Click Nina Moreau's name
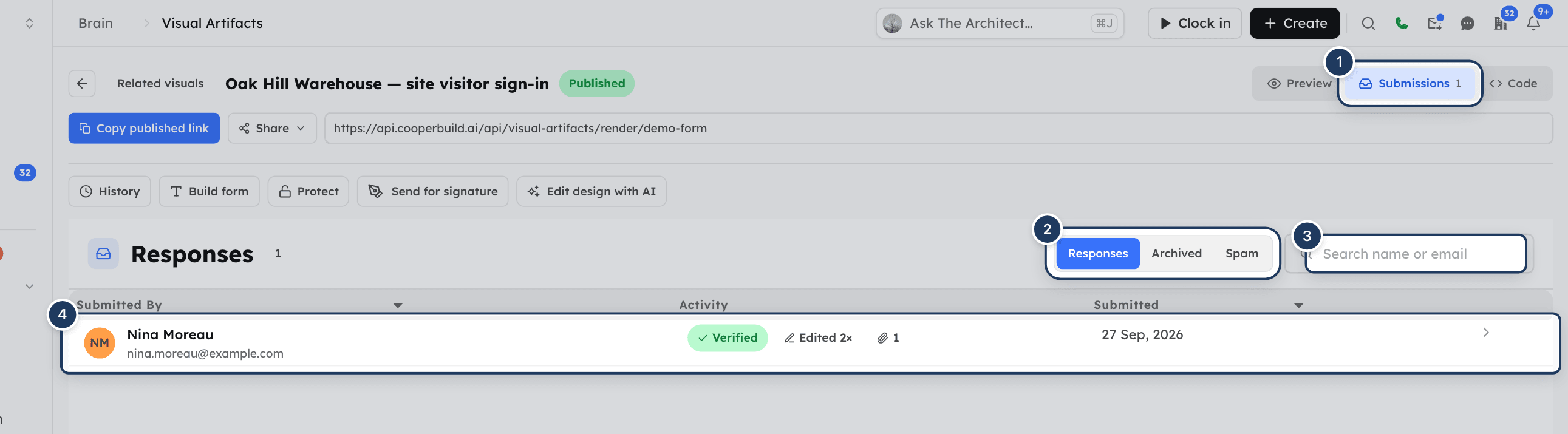The width and height of the screenshot is (1568, 434). (x=170, y=335)
